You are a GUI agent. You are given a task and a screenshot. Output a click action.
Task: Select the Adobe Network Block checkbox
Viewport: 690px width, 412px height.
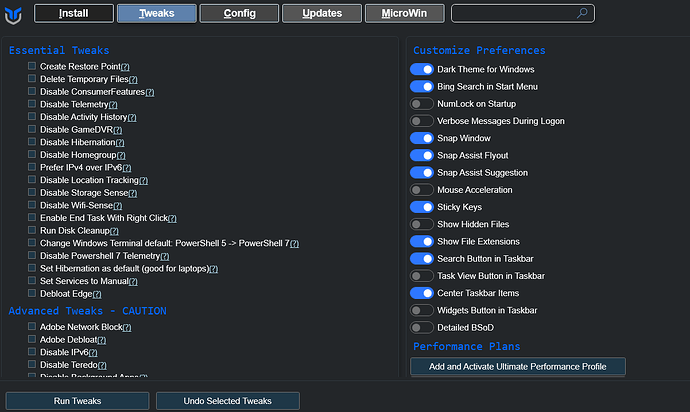point(32,327)
